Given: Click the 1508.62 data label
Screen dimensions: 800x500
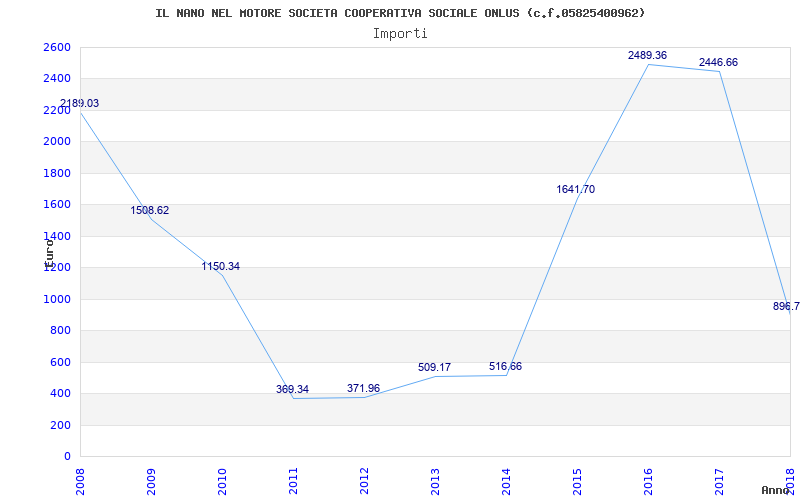Looking at the screenshot, I should tap(149, 210).
